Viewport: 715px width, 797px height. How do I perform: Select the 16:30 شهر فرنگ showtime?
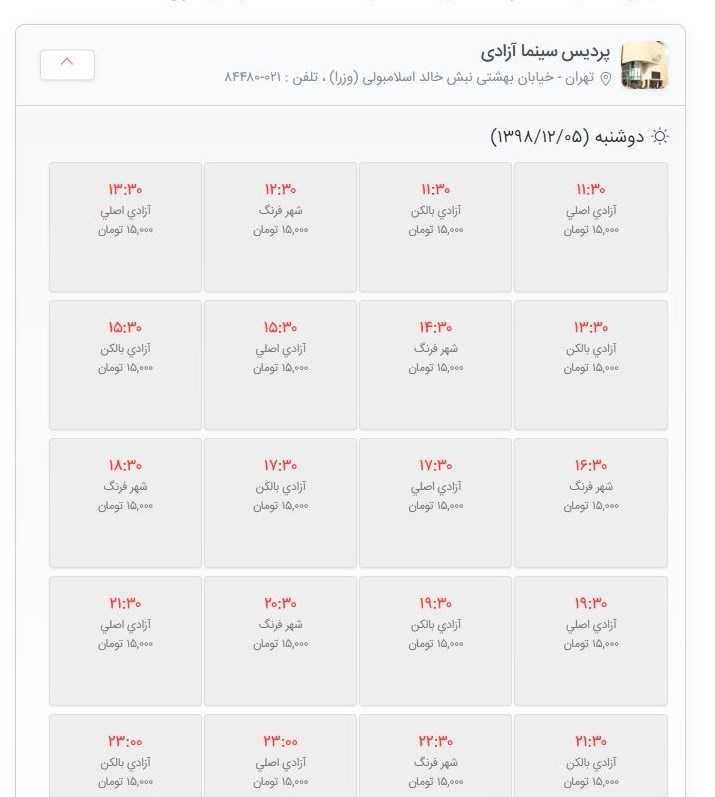pyautogui.click(x=590, y=503)
